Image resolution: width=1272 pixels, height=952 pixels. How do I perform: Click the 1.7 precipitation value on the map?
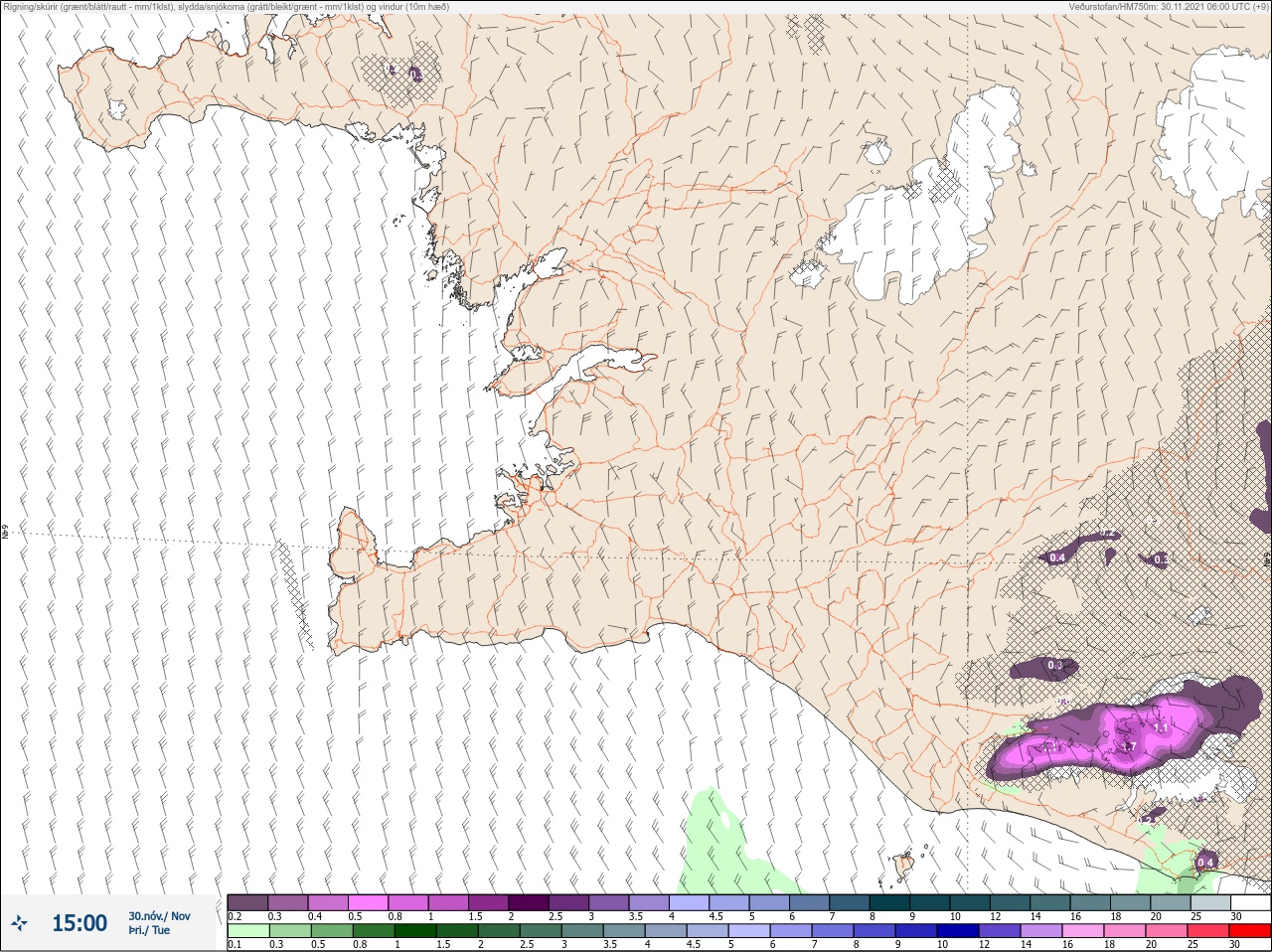[x=1129, y=747]
